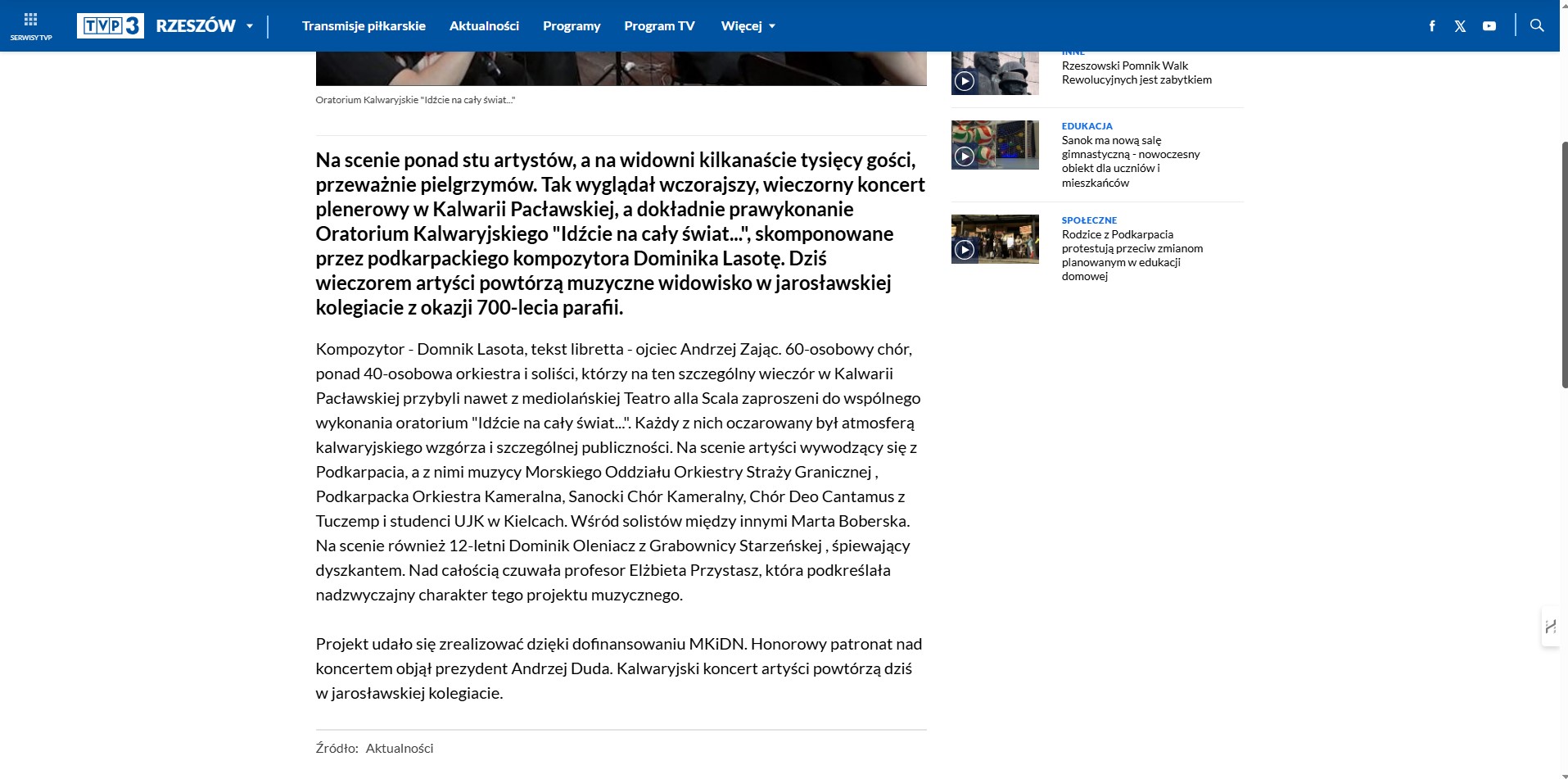Viewport: 1568px width, 779px height.
Task: Go to Aktualności in navigation bar
Action: tap(484, 26)
